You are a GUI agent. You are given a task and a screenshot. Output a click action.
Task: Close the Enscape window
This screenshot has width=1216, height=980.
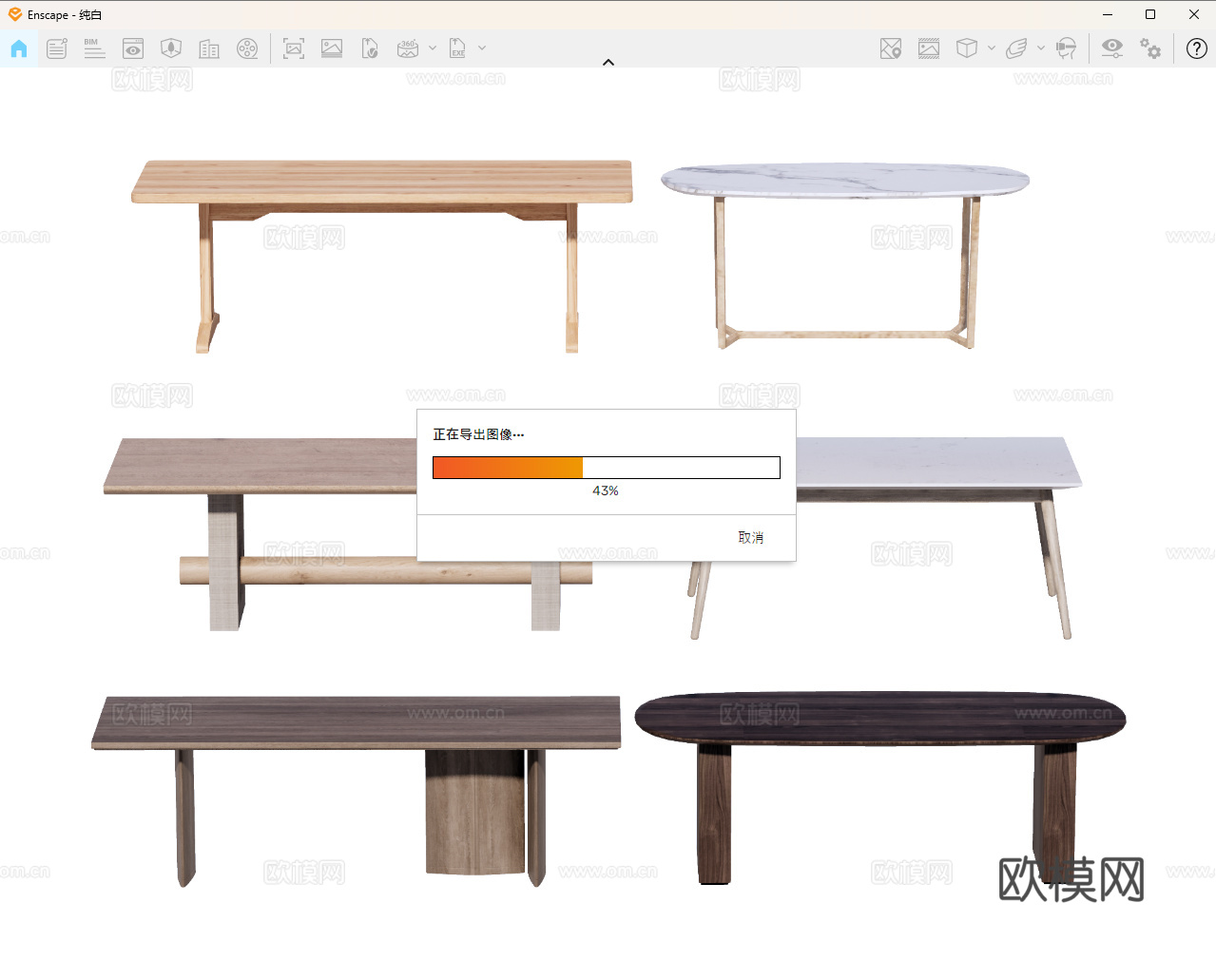[1194, 14]
